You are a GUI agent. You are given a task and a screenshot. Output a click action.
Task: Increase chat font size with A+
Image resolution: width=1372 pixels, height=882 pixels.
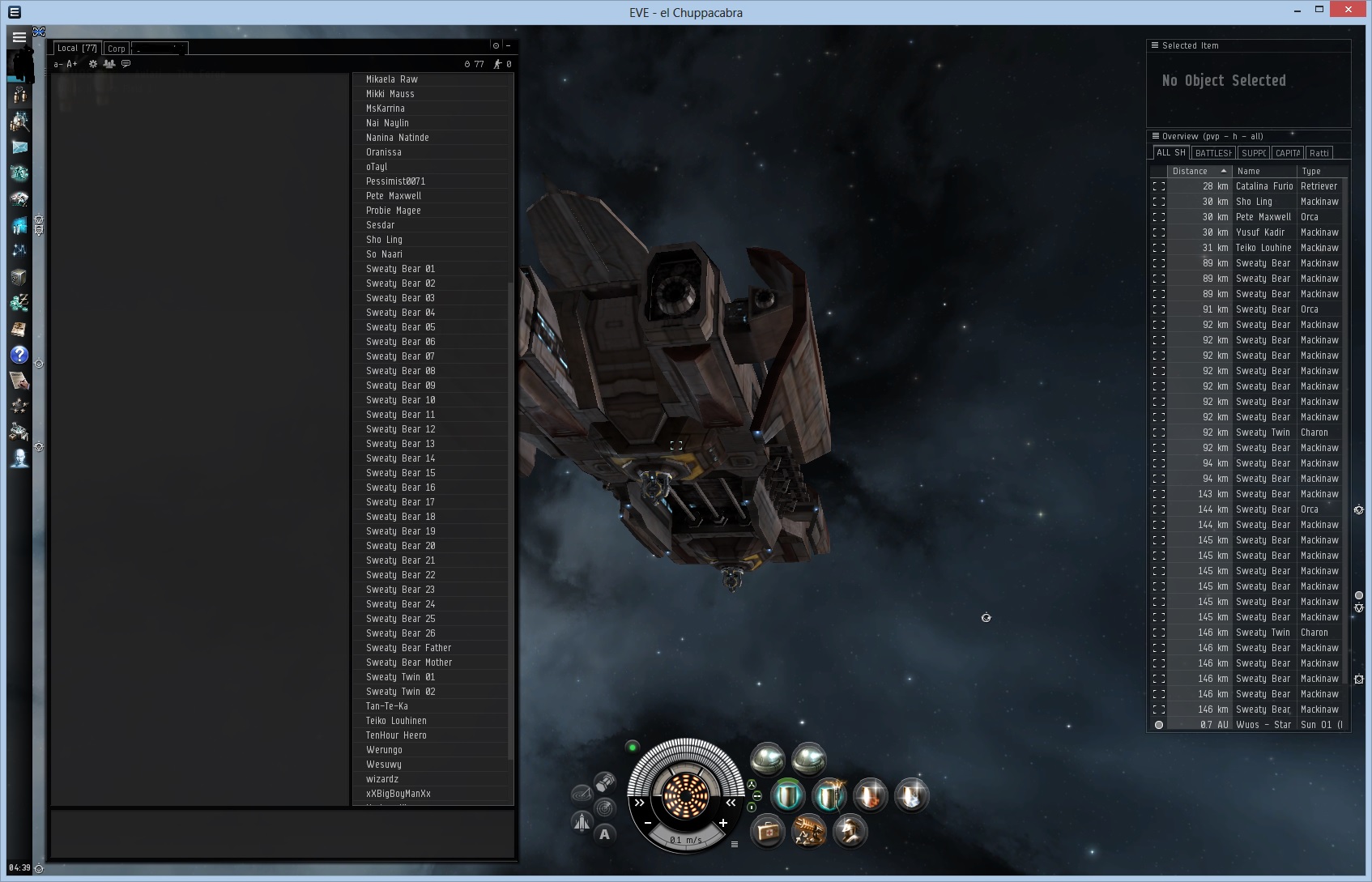coord(72,64)
